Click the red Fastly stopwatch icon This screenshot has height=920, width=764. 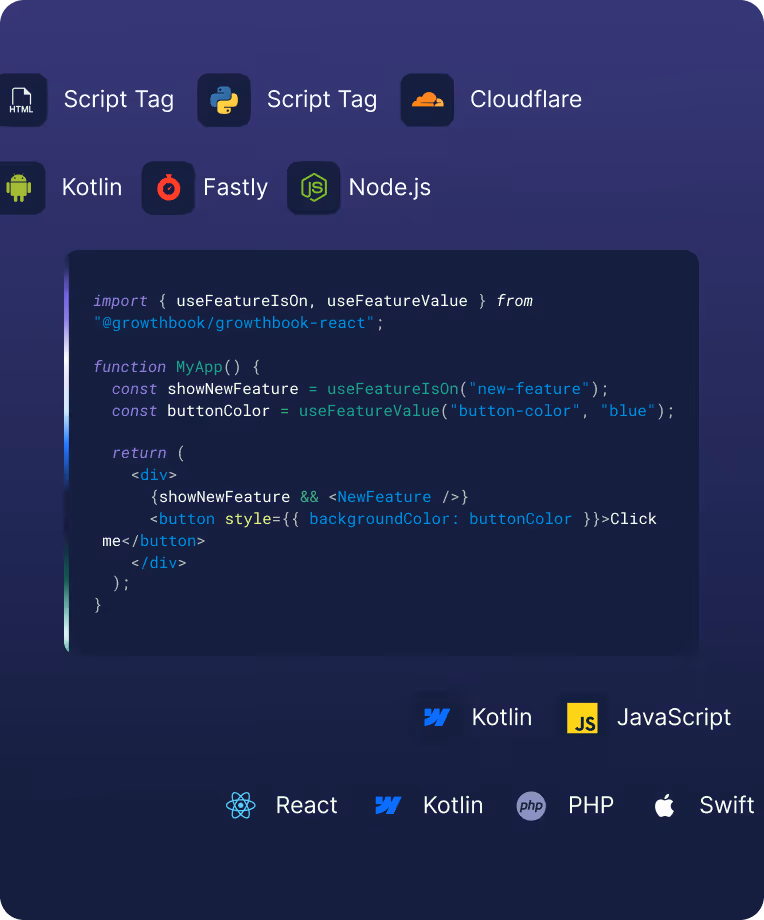tap(168, 188)
